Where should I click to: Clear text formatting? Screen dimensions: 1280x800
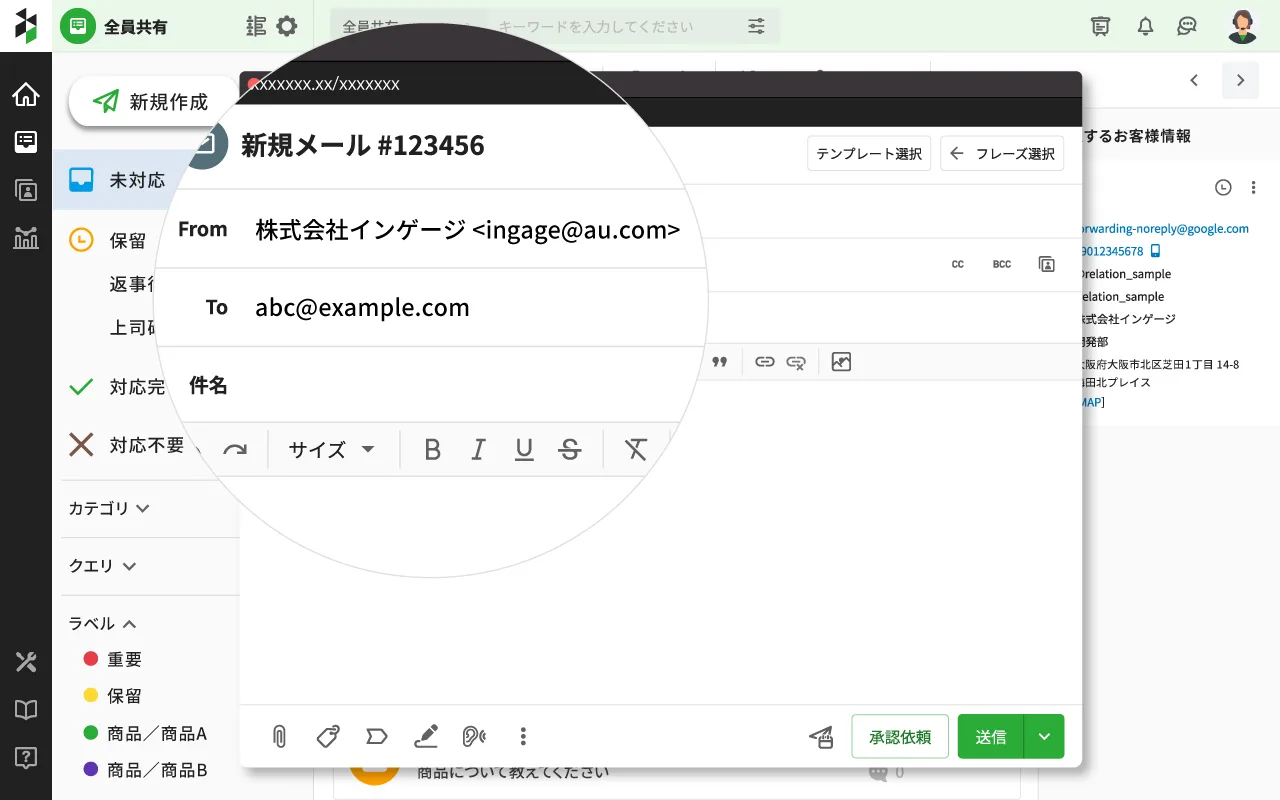[636, 450]
